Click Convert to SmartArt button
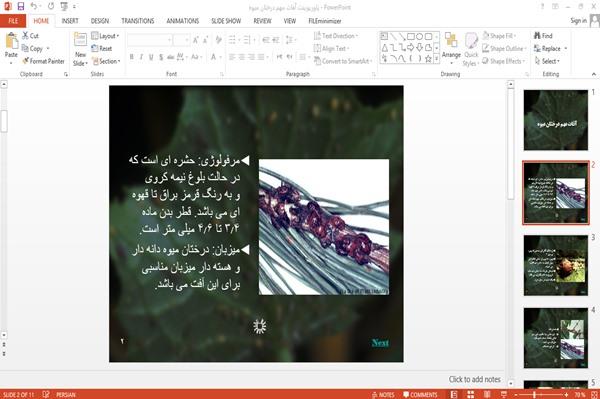Image resolution: width=600 pixels, height=399 pixels. click(x=342, y=61)
